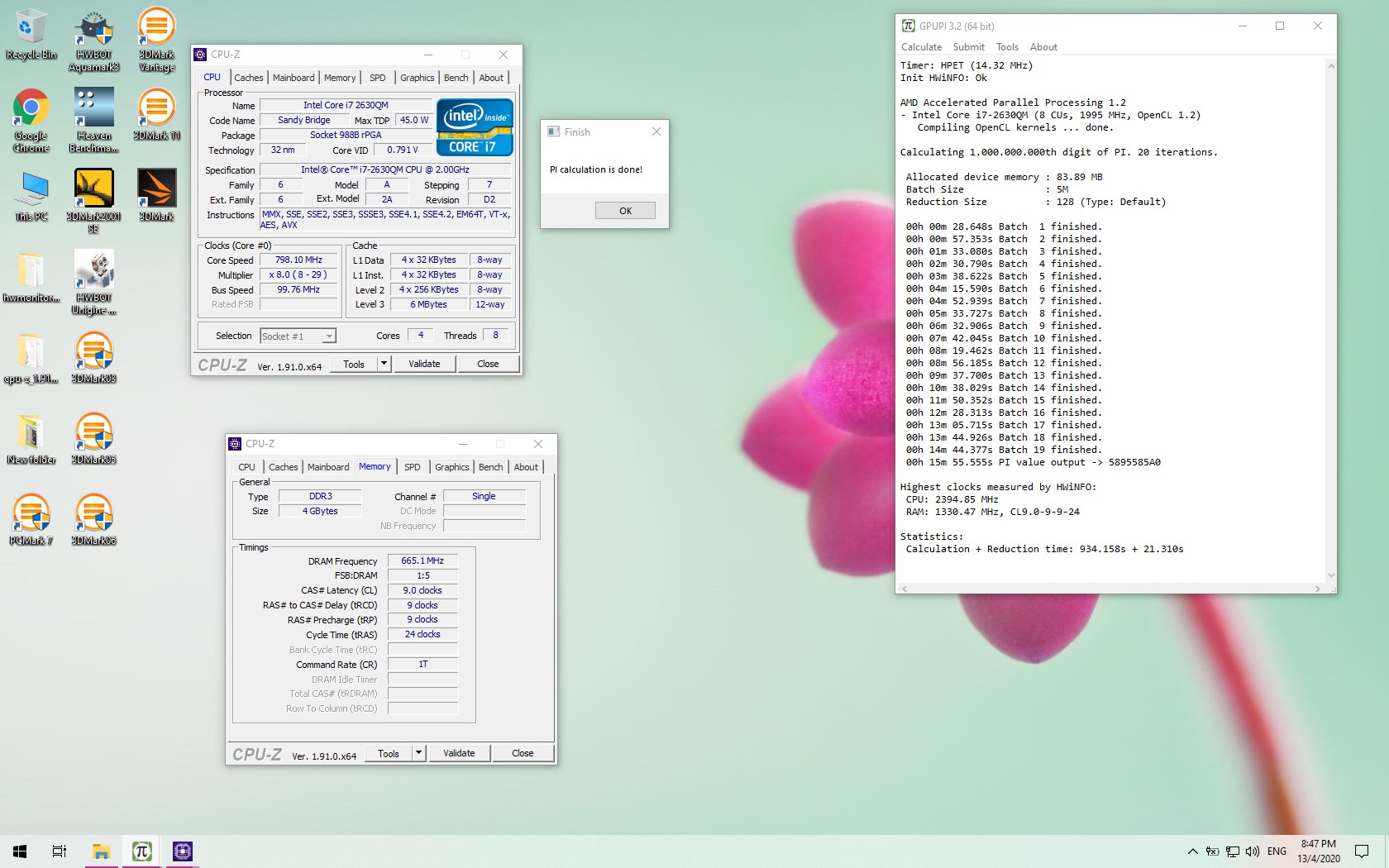Launch 3DMark 11 shortcut
This screenshot has height=868, width=1389.
click(156, 115)
